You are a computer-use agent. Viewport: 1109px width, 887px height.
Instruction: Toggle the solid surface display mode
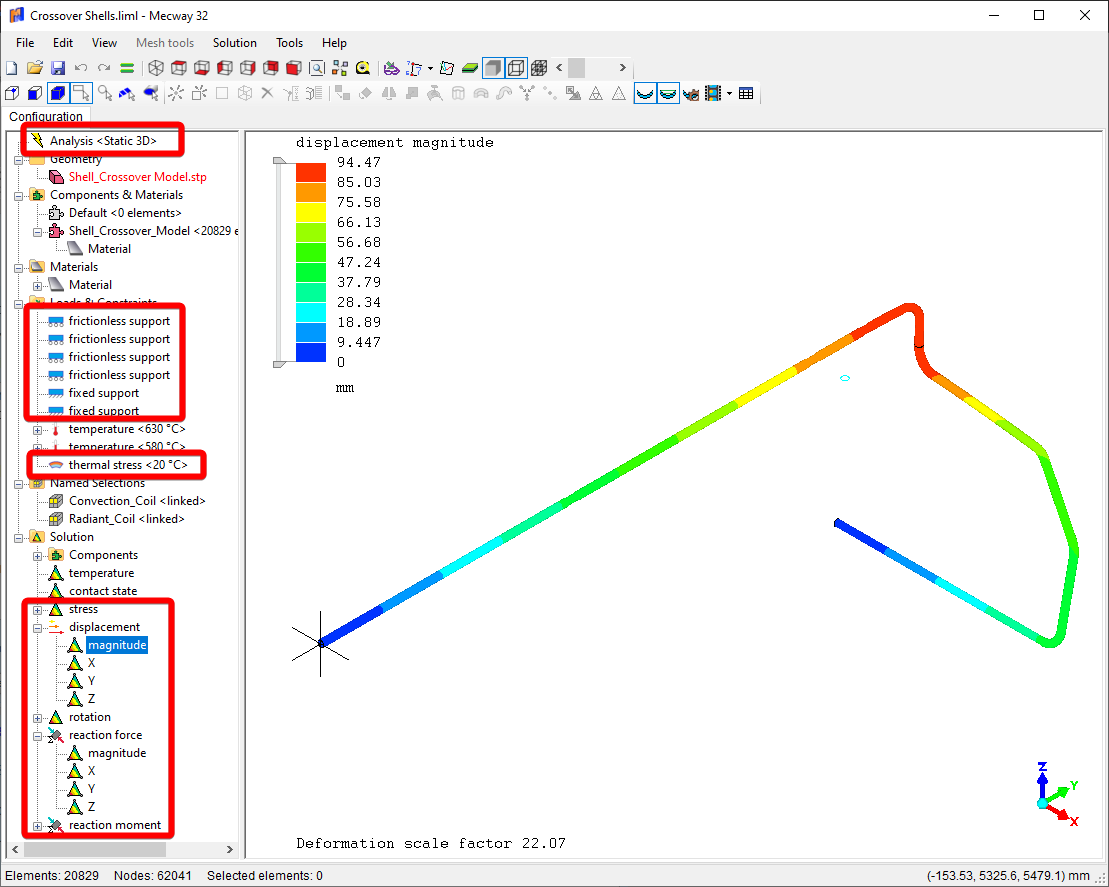click(492, 68)
